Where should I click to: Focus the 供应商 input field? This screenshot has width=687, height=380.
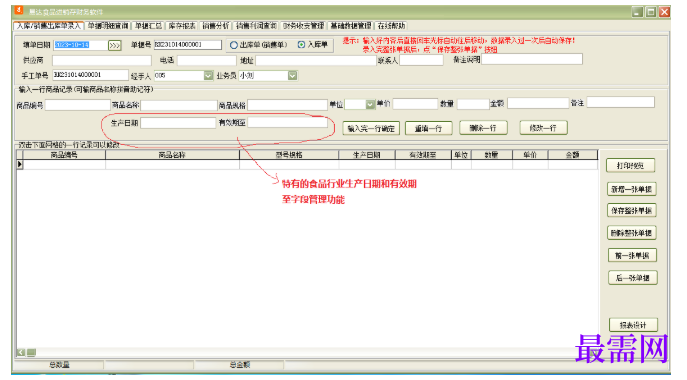click(x=102, y=60)
